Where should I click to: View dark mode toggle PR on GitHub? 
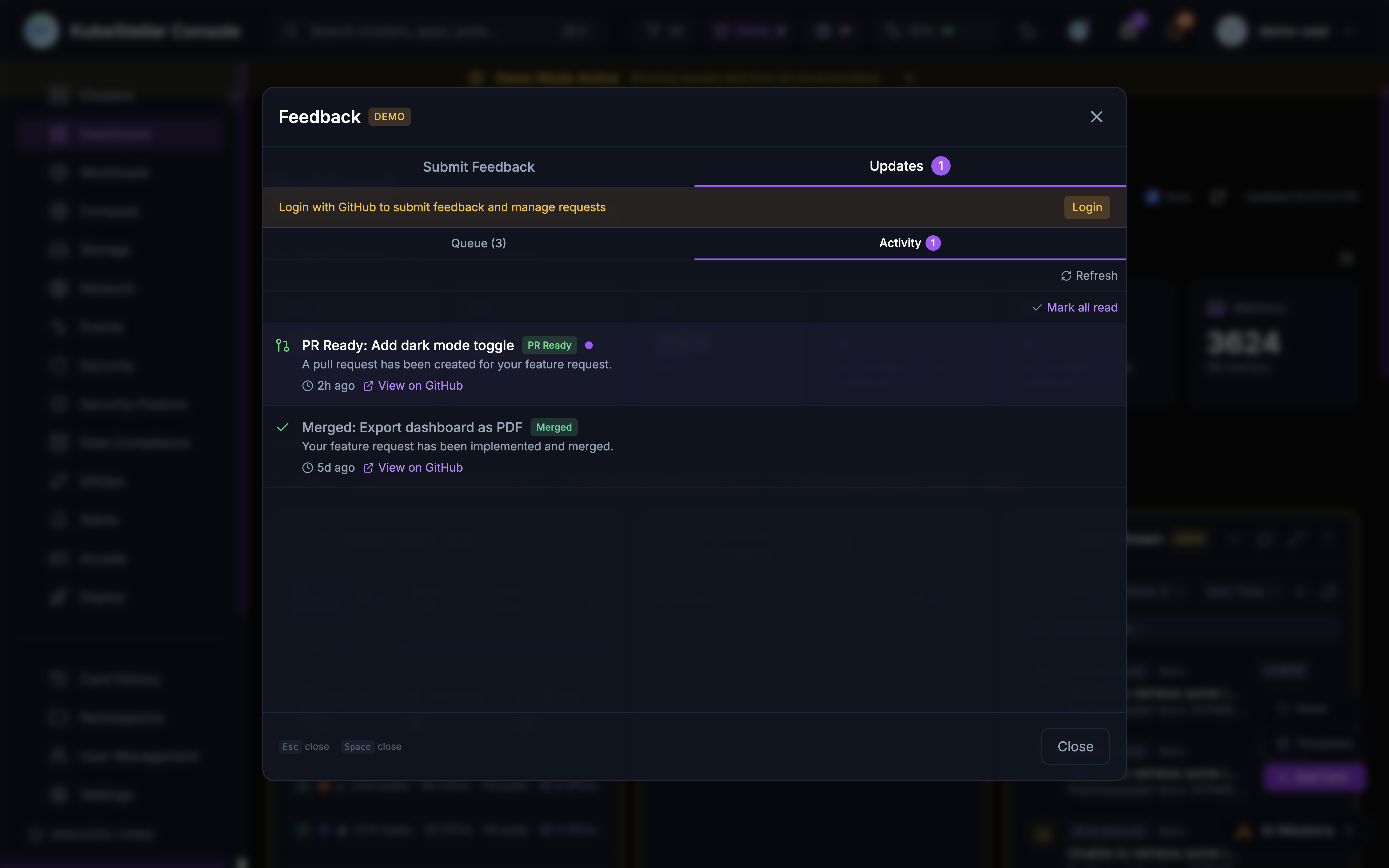coord(420,386)
